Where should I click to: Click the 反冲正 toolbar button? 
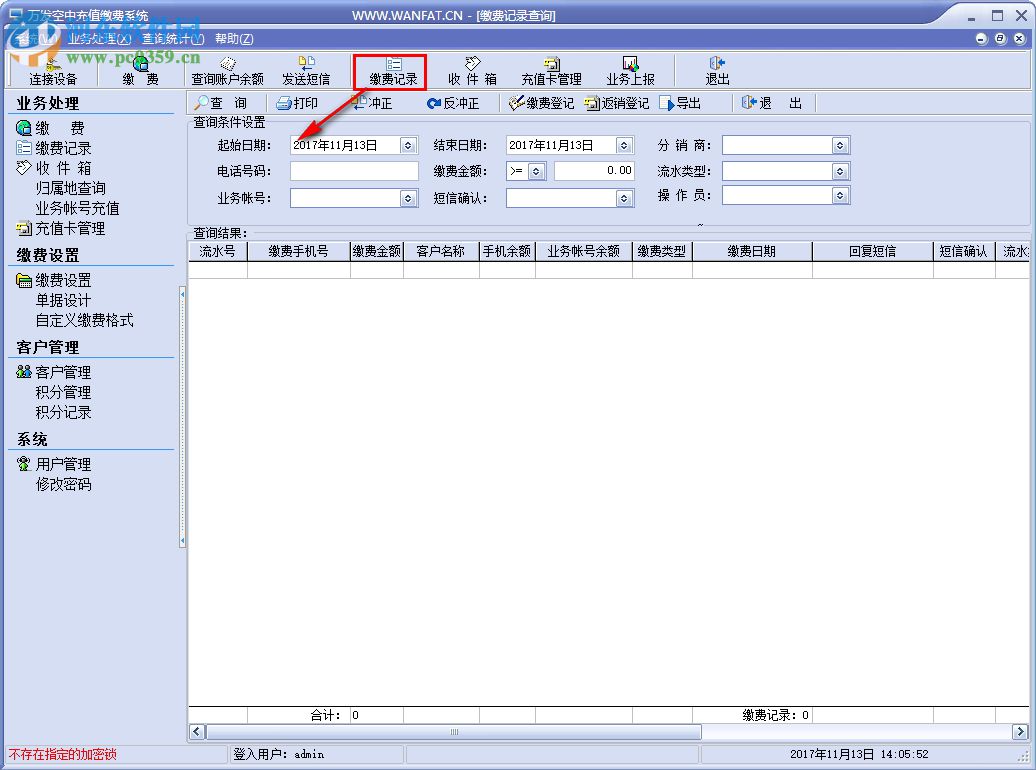(x=456, y=101)
